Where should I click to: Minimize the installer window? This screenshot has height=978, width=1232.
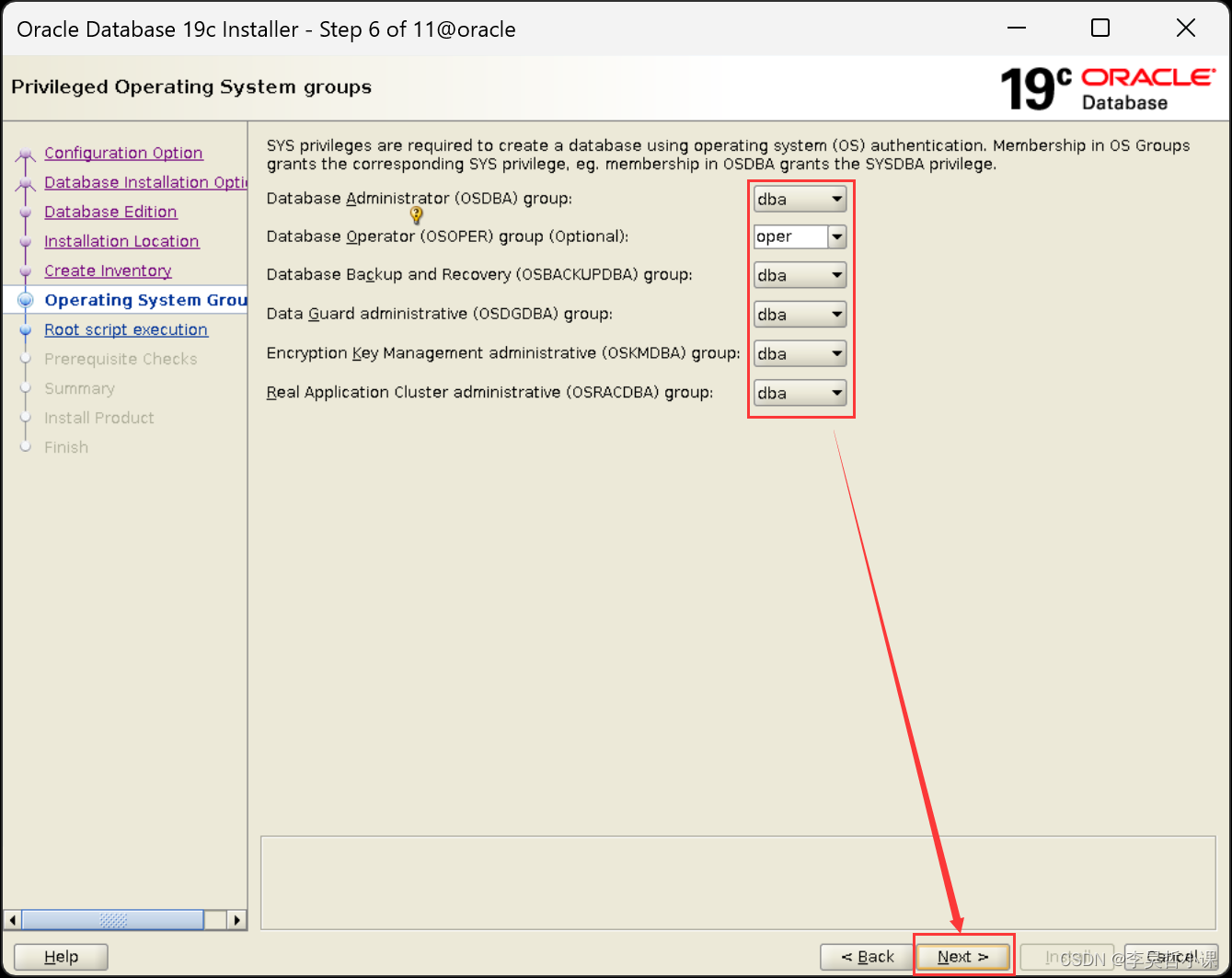click(x=1016, y=29)
